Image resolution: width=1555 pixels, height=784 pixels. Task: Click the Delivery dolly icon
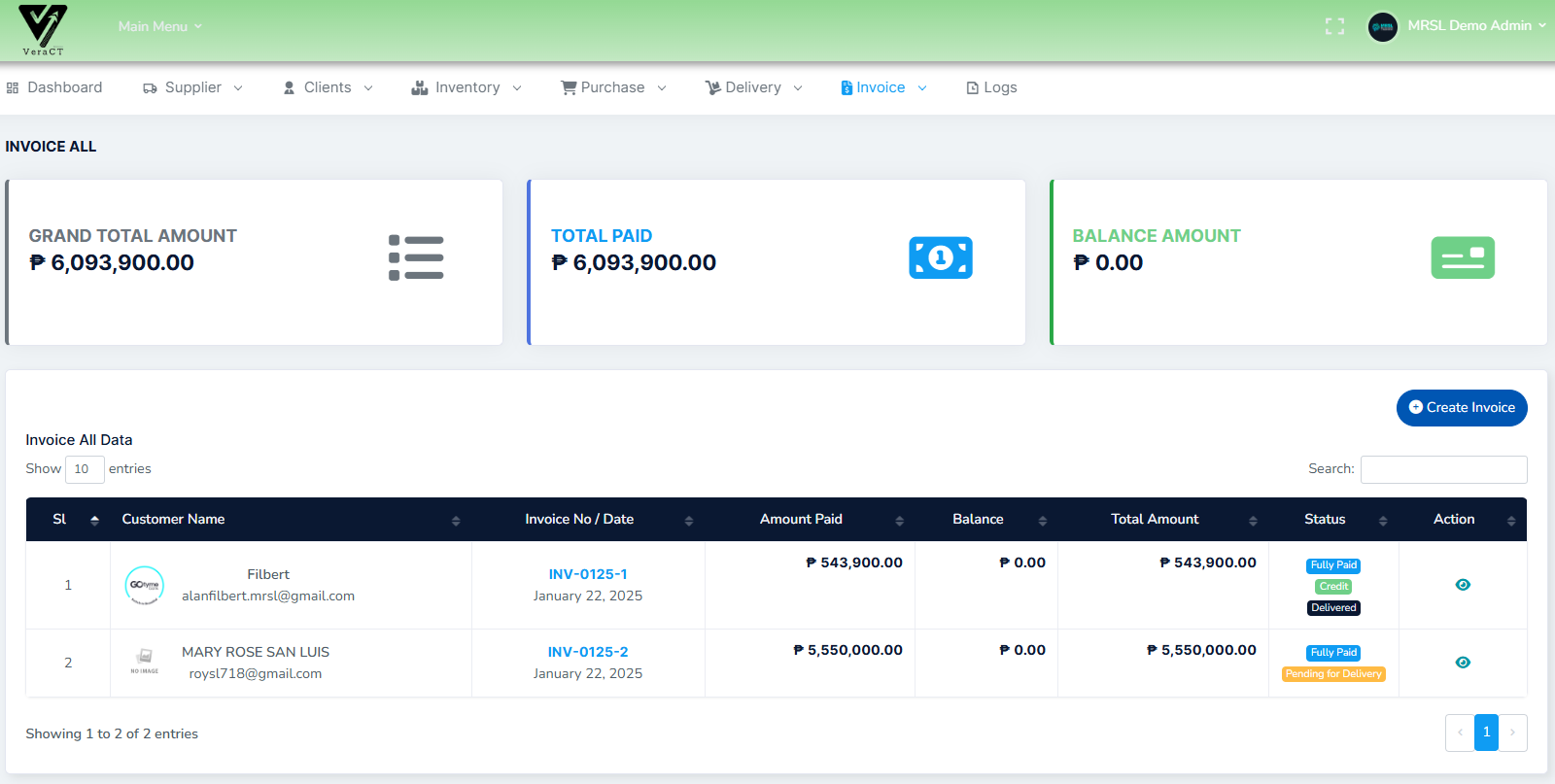pyautogui.click(x=713, y=87)
